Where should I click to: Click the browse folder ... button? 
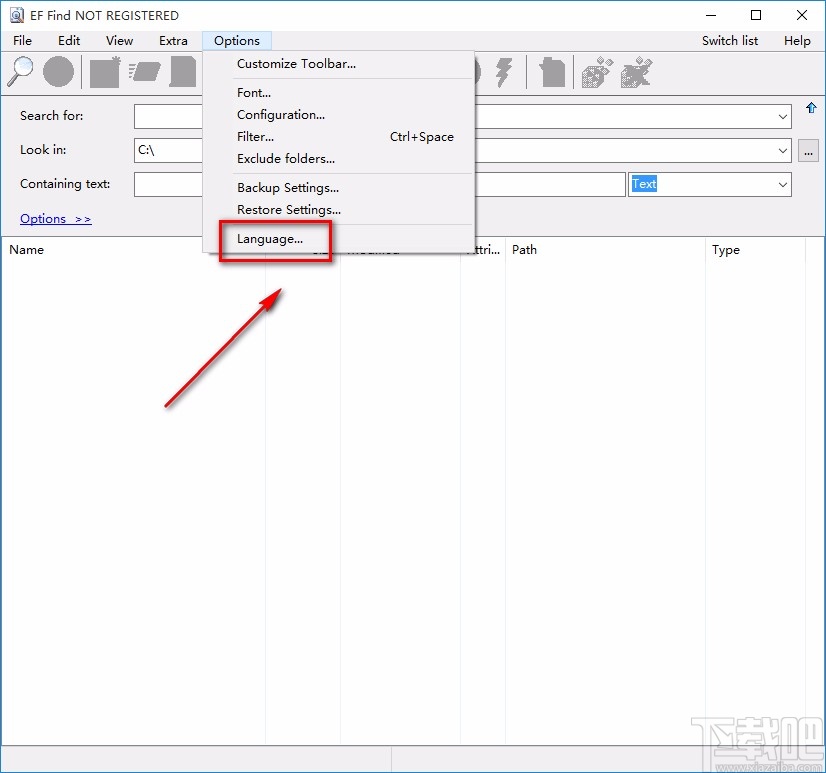point(808,151)
